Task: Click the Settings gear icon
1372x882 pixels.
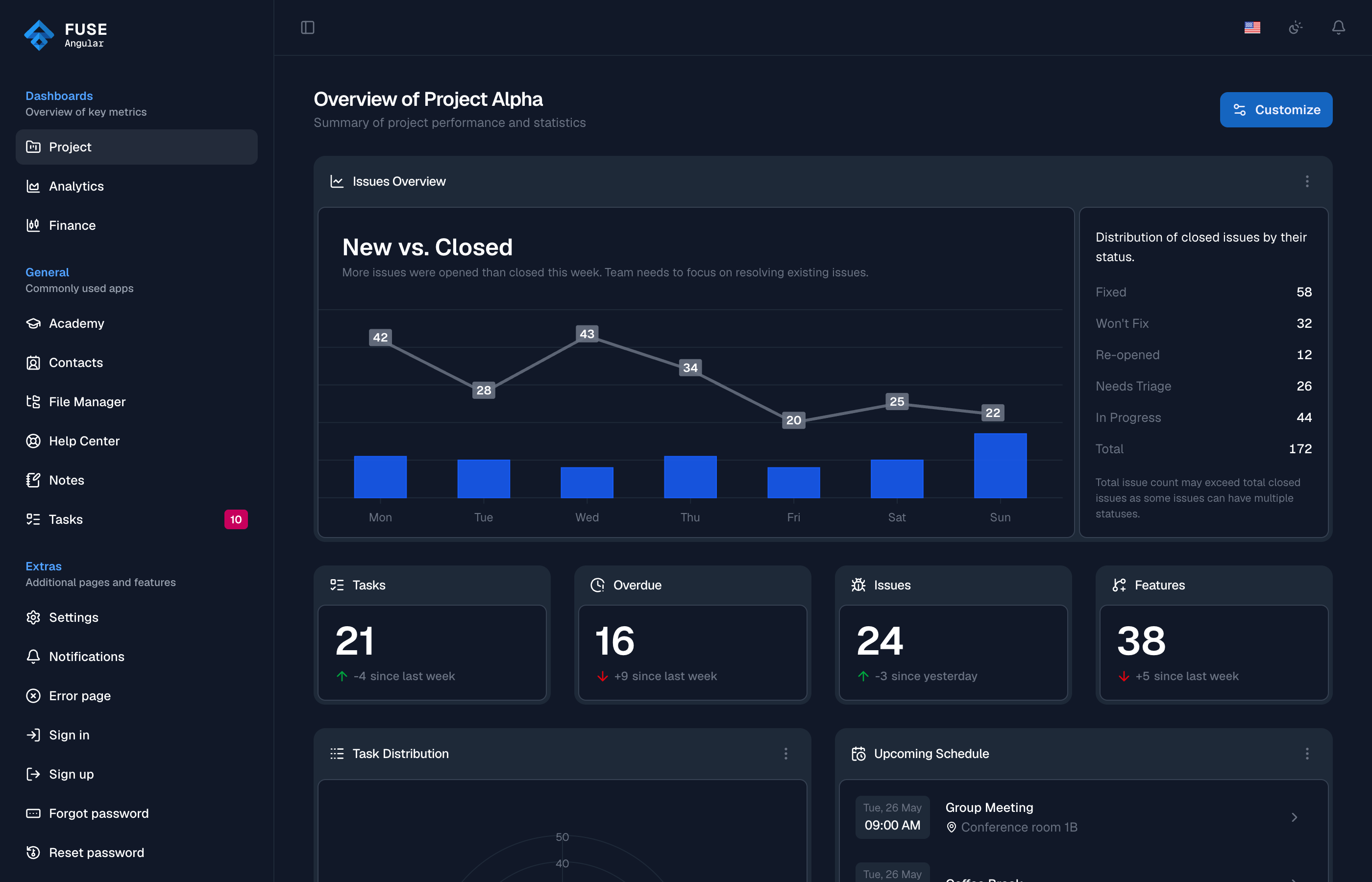Action: pos(33,617)
